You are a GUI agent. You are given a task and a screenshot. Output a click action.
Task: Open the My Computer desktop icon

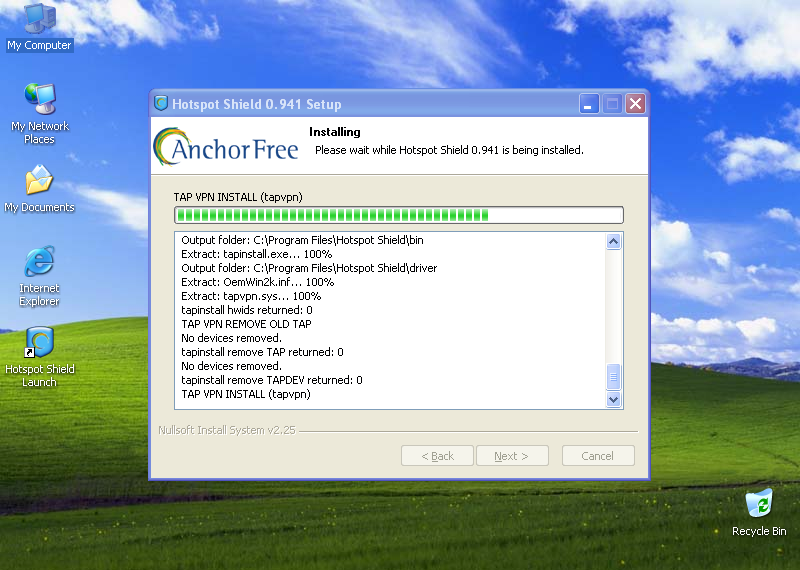point(40,27)
